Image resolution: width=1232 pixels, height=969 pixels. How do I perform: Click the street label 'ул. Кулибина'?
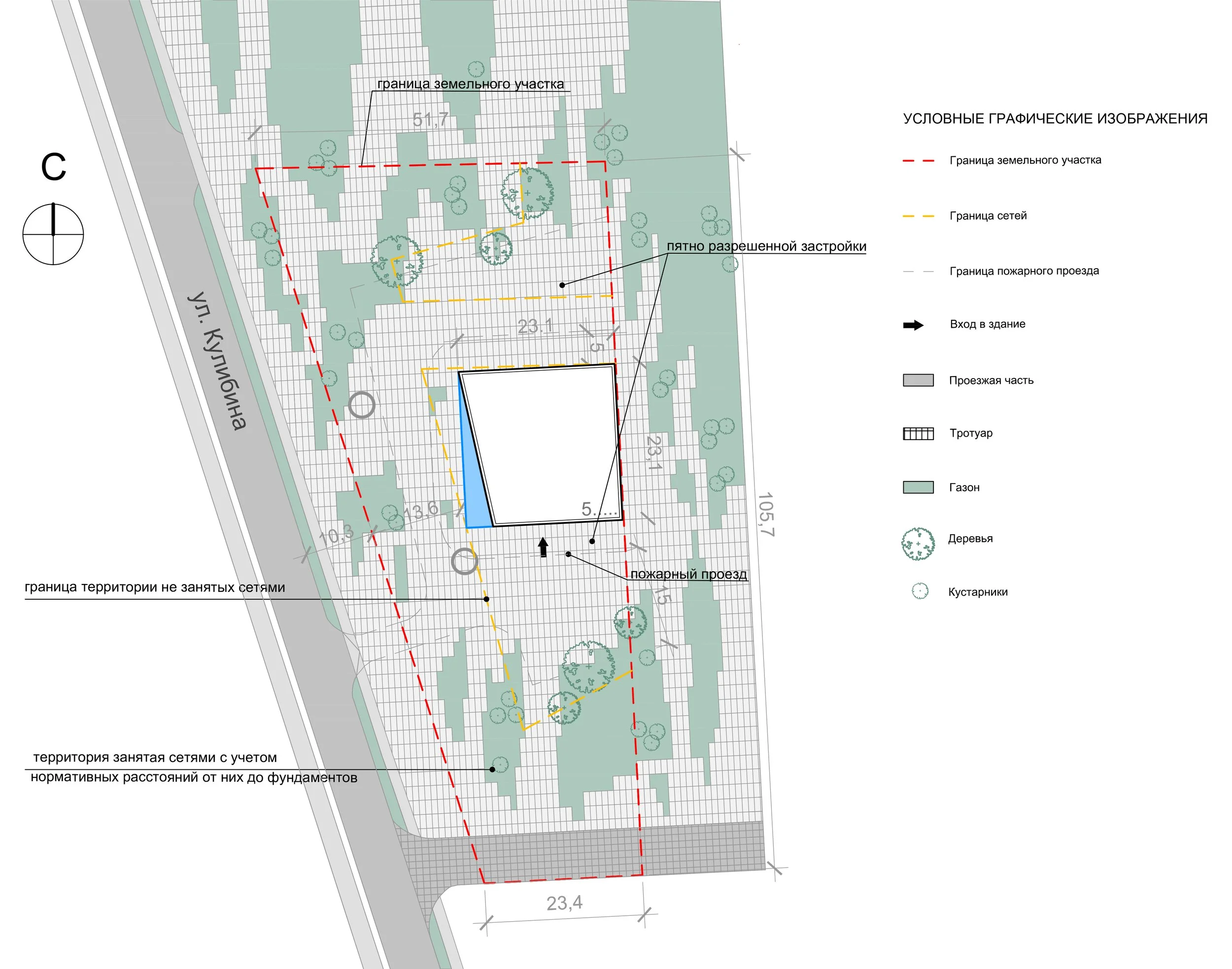218,361
